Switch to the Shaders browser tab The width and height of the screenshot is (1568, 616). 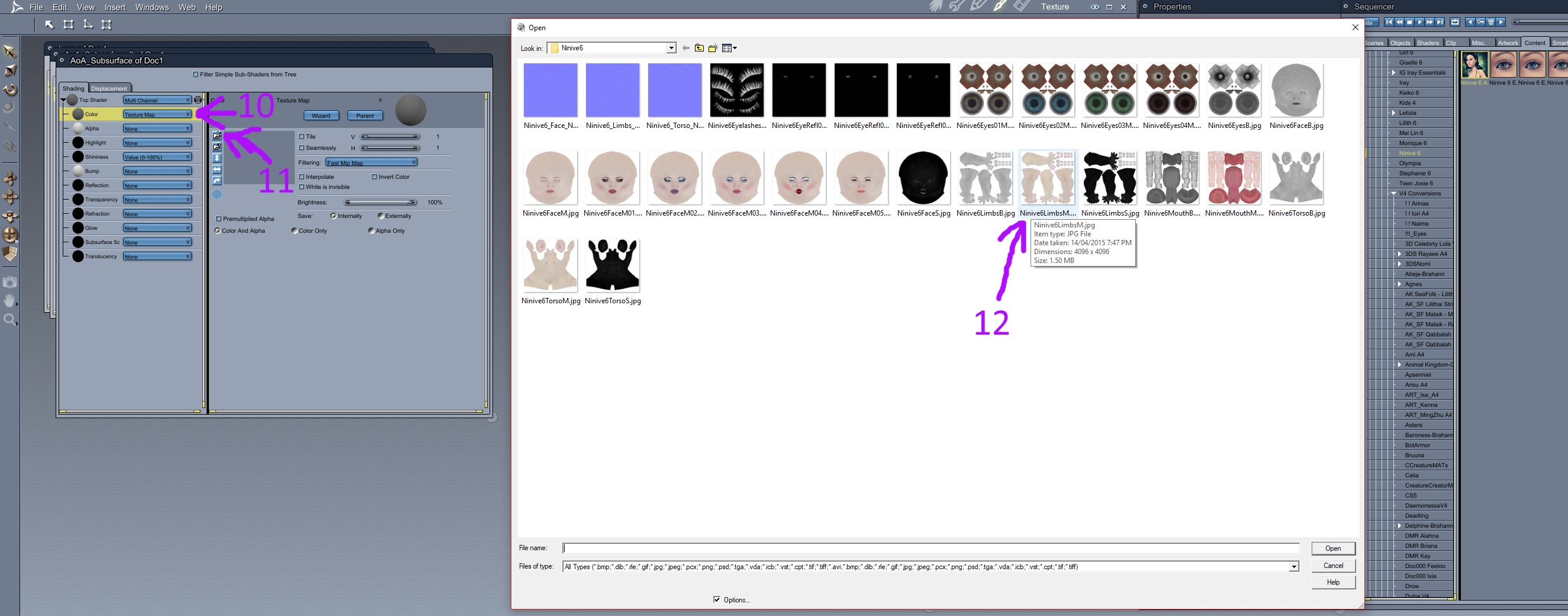[1427, 43]
